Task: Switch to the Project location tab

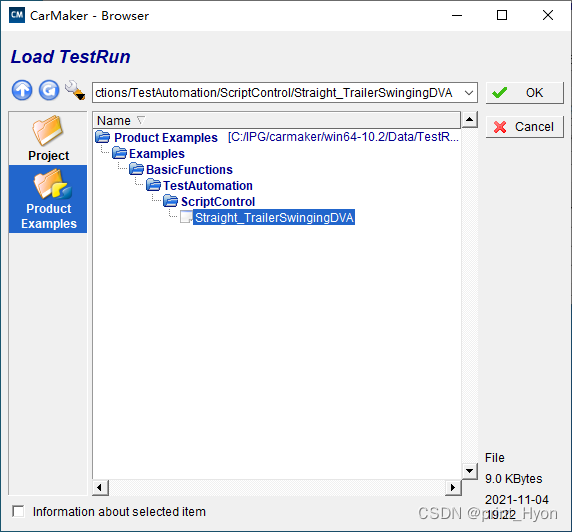Action: [x=48, y=138]
